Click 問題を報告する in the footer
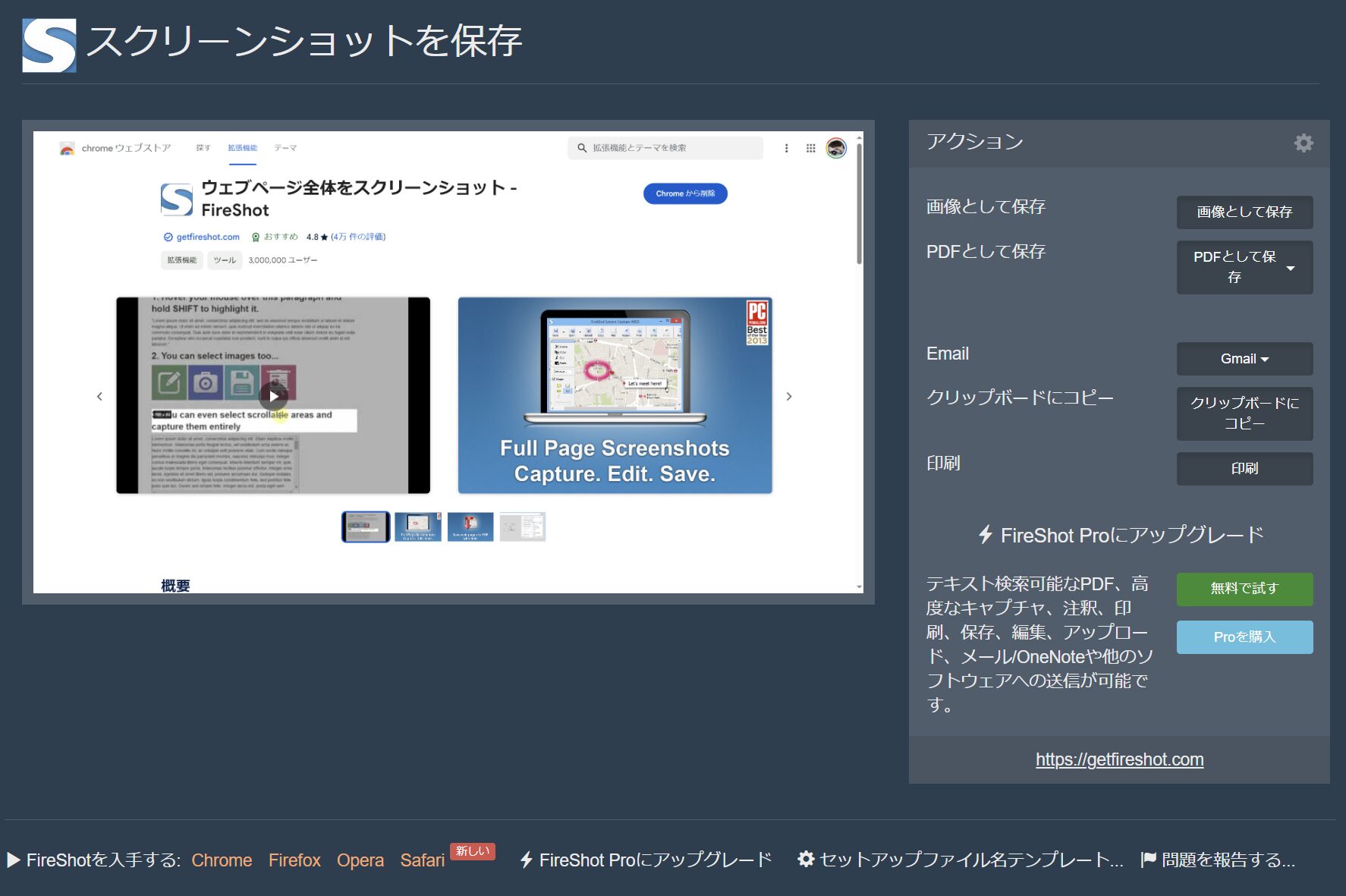Screen dimensions: 1346x896 click(1228, 860)
